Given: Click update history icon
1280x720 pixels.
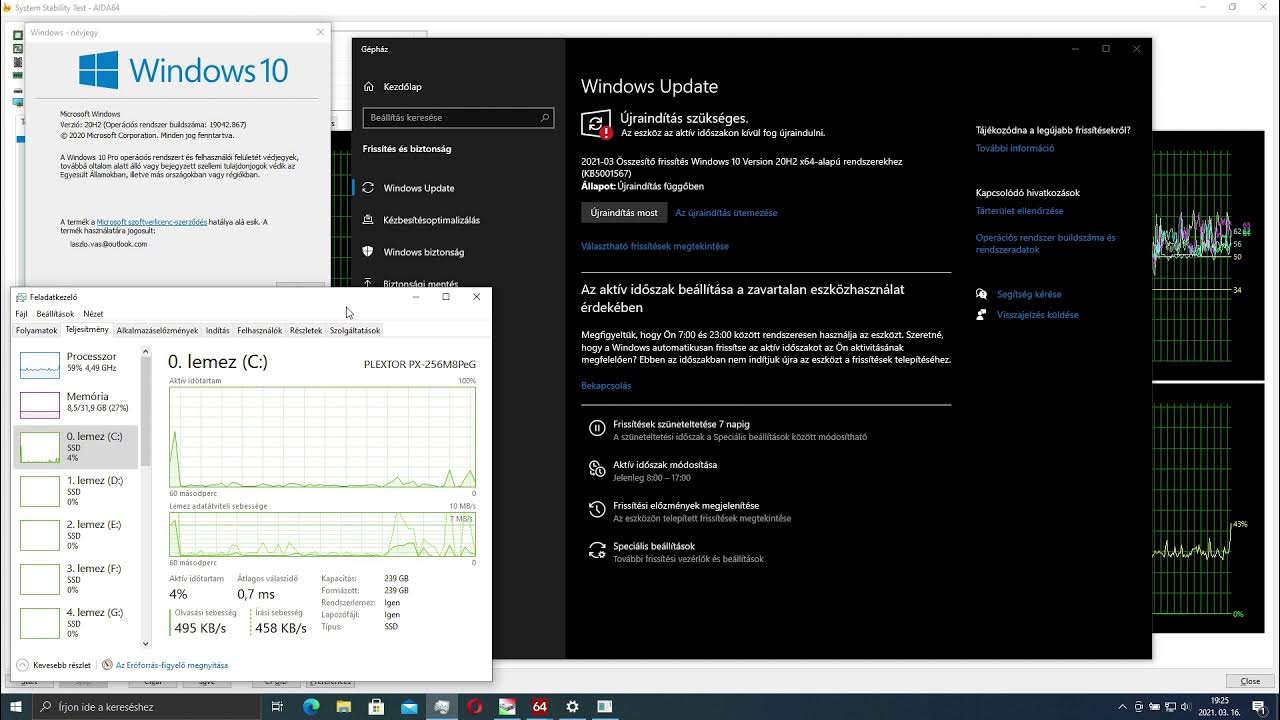Looking at the screenshot, I should click(597, 510).
